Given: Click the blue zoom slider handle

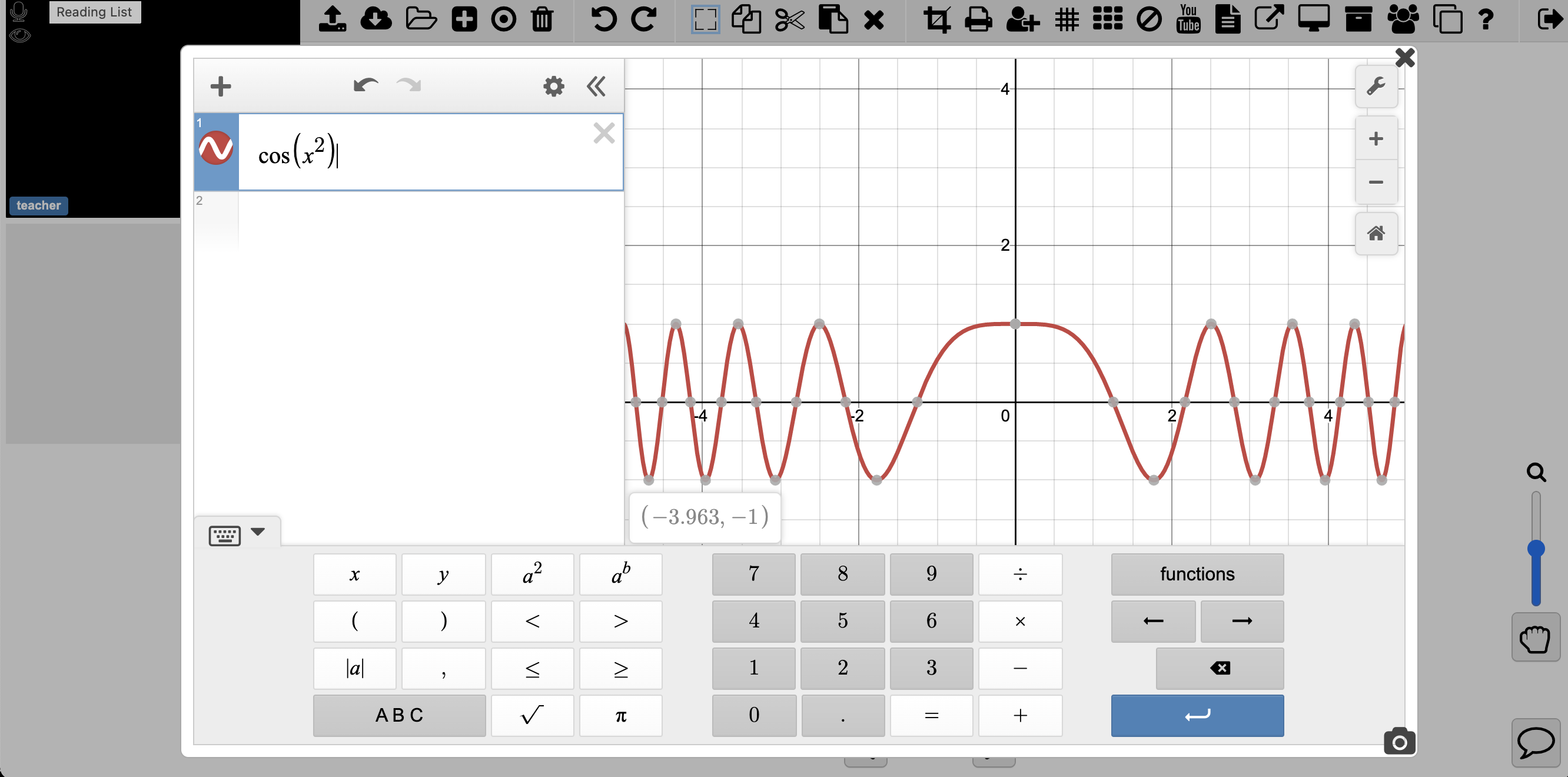Looking at the screenshot, I should pyautogui.click(x=1535, y=548).
